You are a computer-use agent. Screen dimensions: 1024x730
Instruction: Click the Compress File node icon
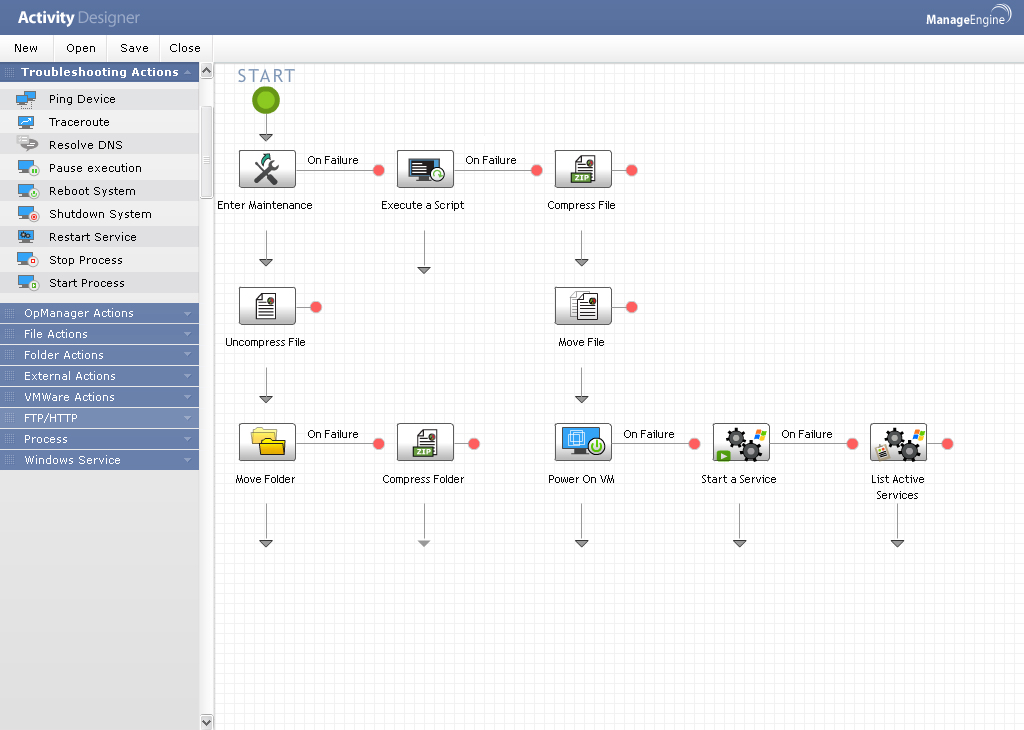(583, 169)
